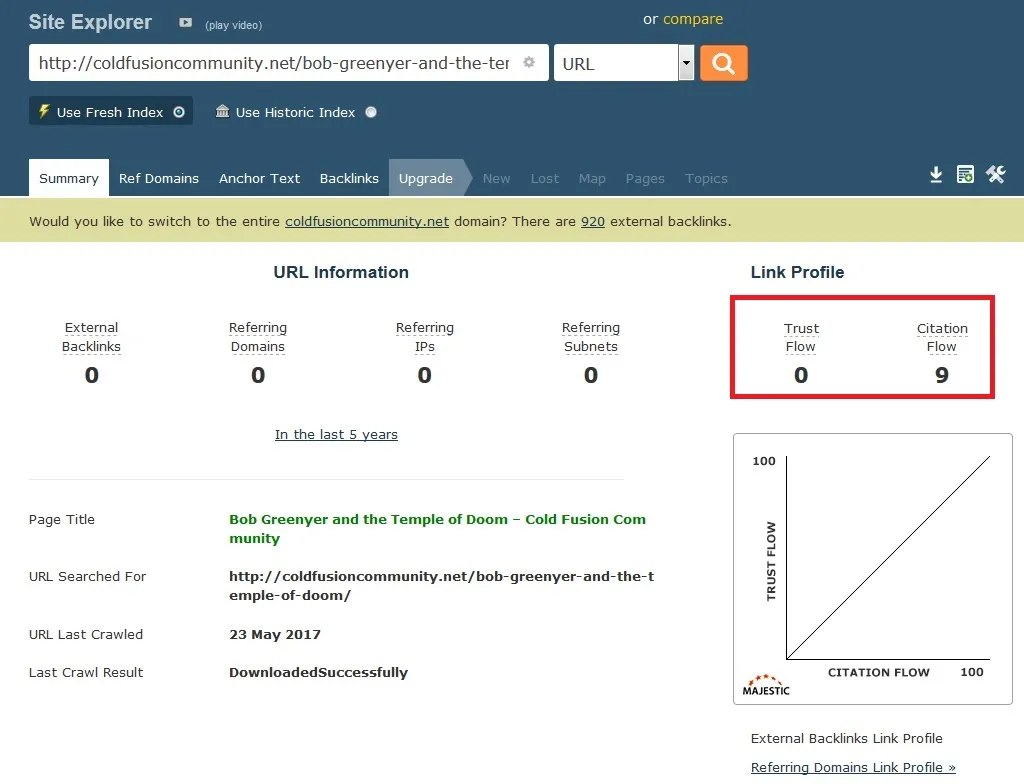Click the Referring Subnets label
This screenshot has height=784, width=1024.
click(591, 337)
